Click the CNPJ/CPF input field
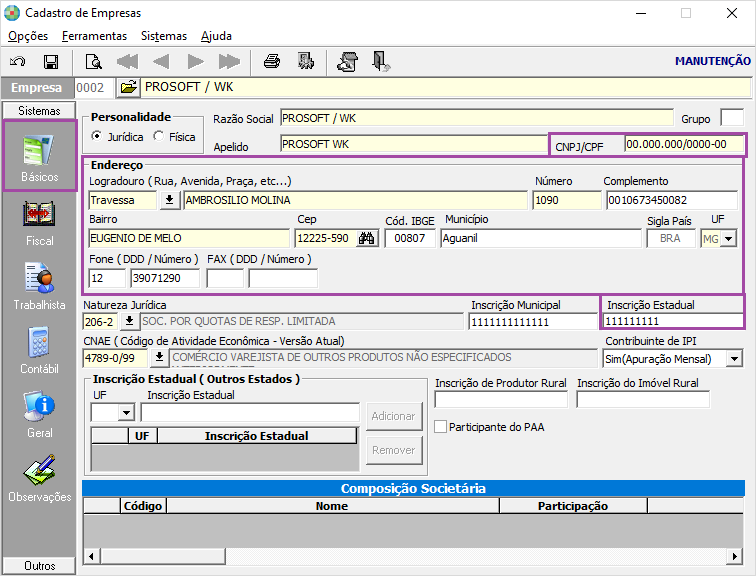The height and width of the screenshot is (576, 756). (684, 144)
